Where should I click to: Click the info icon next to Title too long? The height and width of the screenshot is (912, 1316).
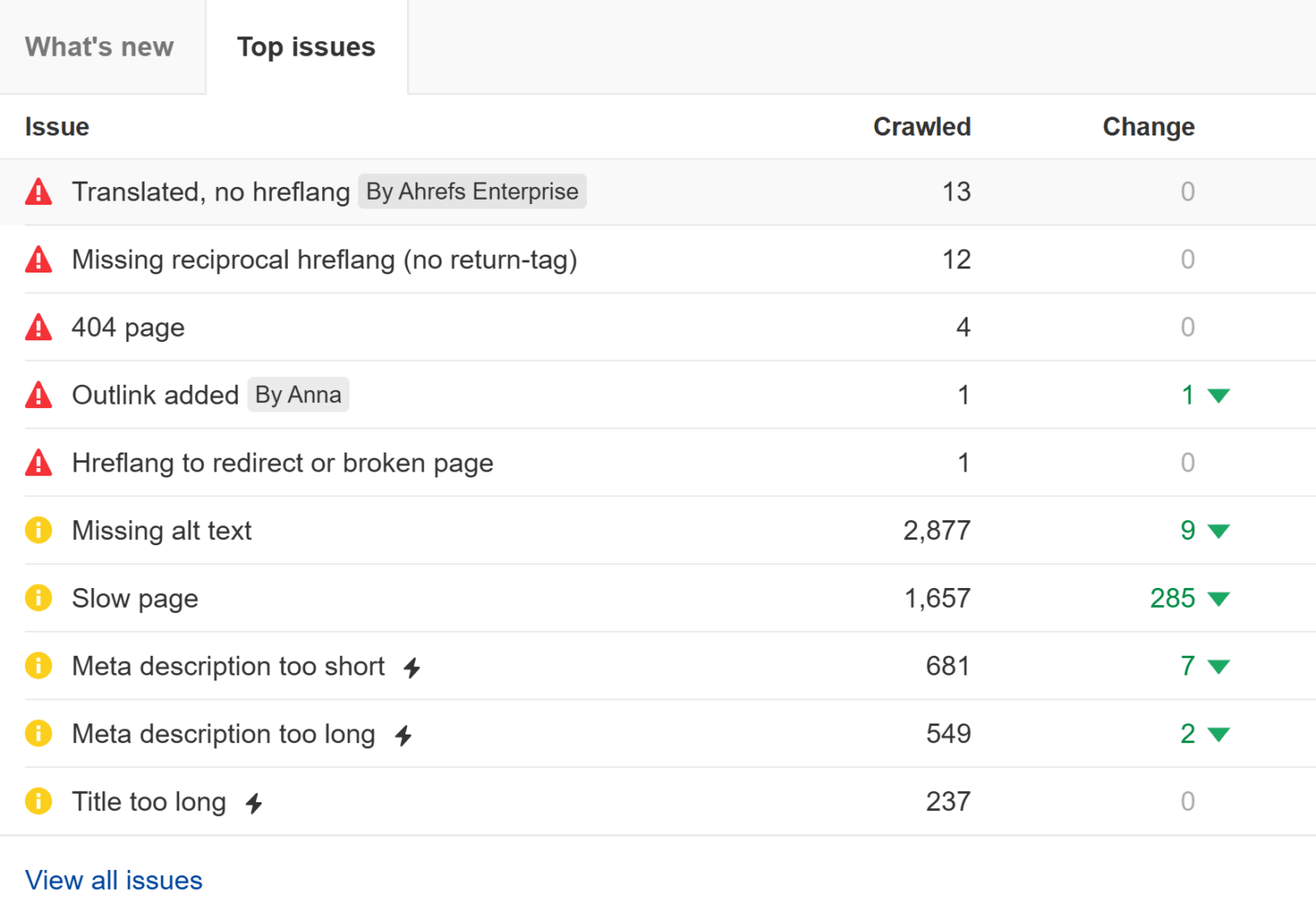(39, 801)
